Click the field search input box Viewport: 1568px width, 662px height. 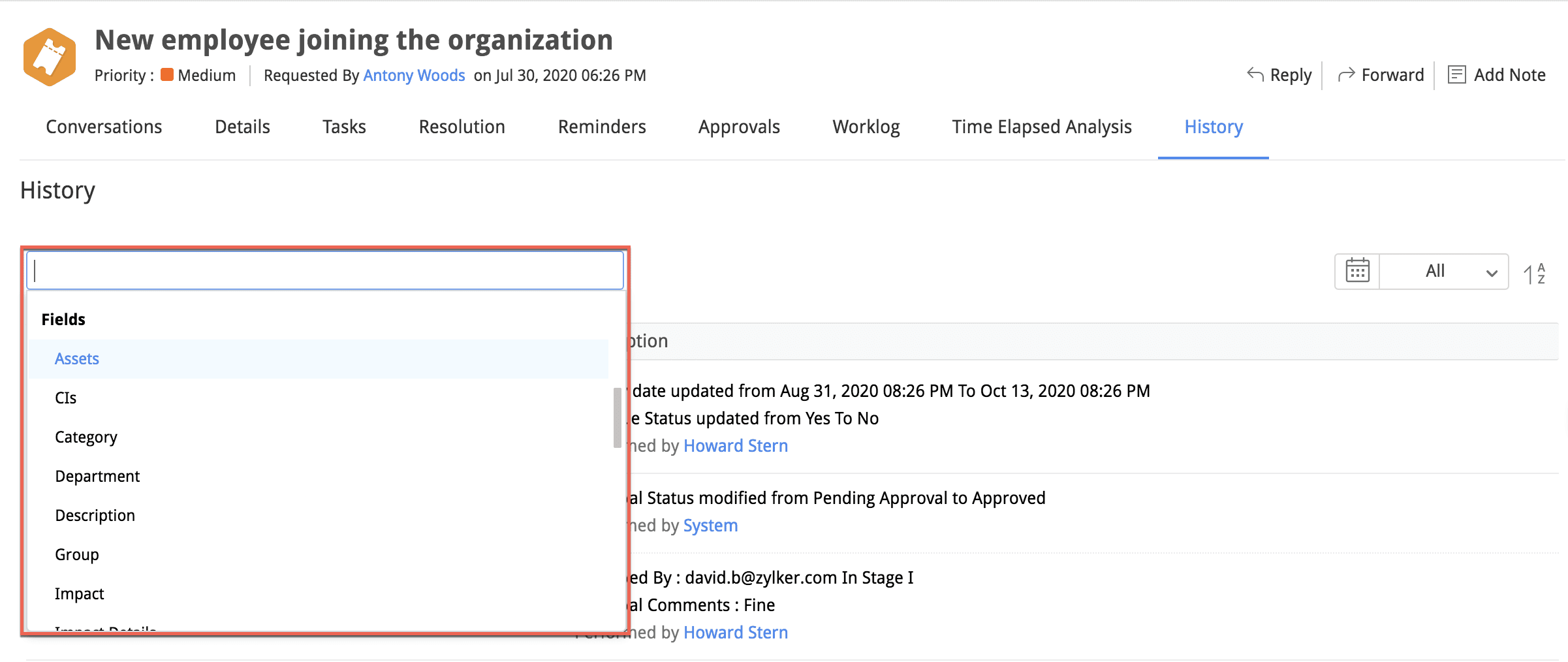[325, 270]
